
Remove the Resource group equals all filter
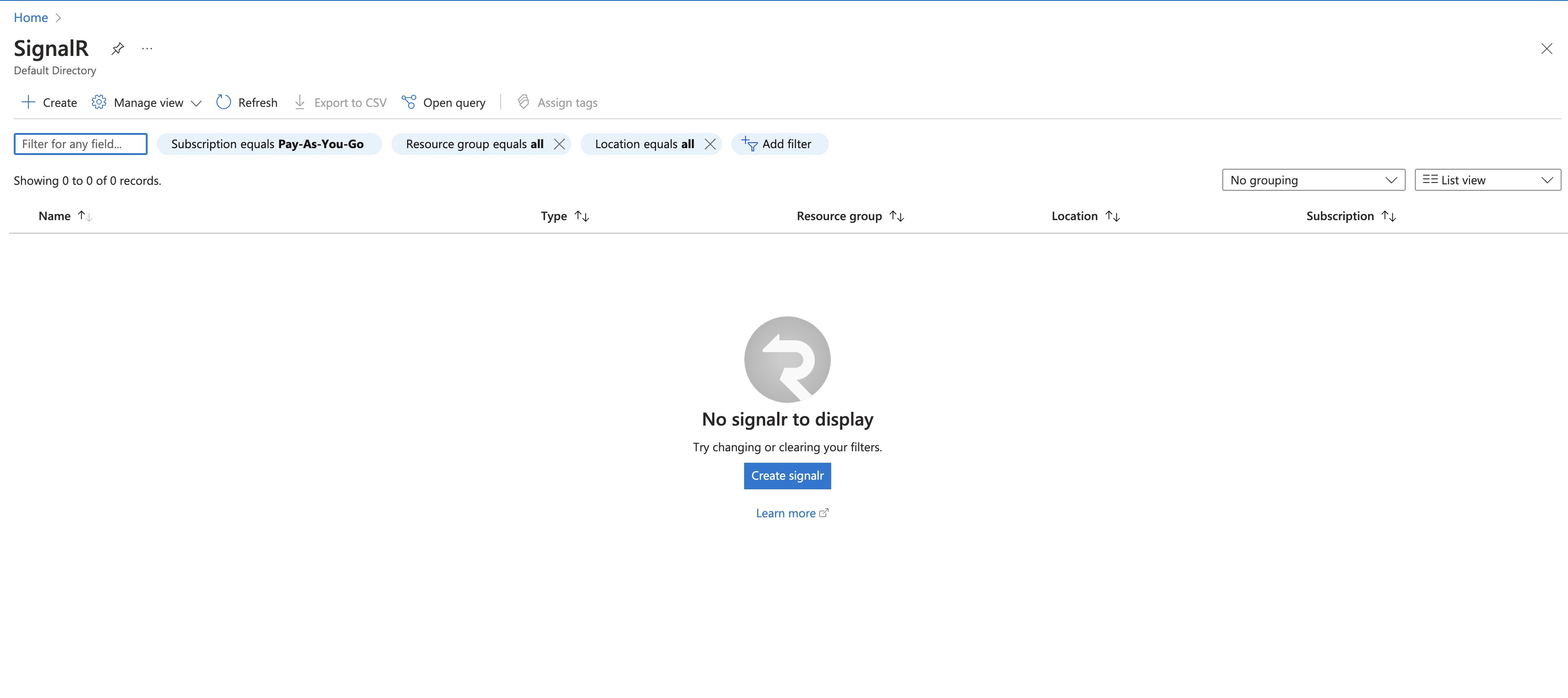coord(559,144)
